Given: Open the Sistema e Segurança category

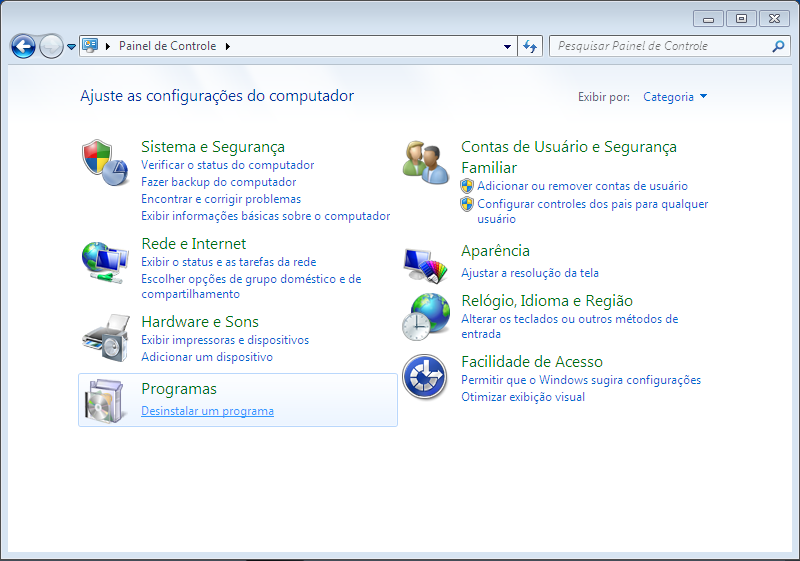Looking at the screenshot, I should (213, 147).
